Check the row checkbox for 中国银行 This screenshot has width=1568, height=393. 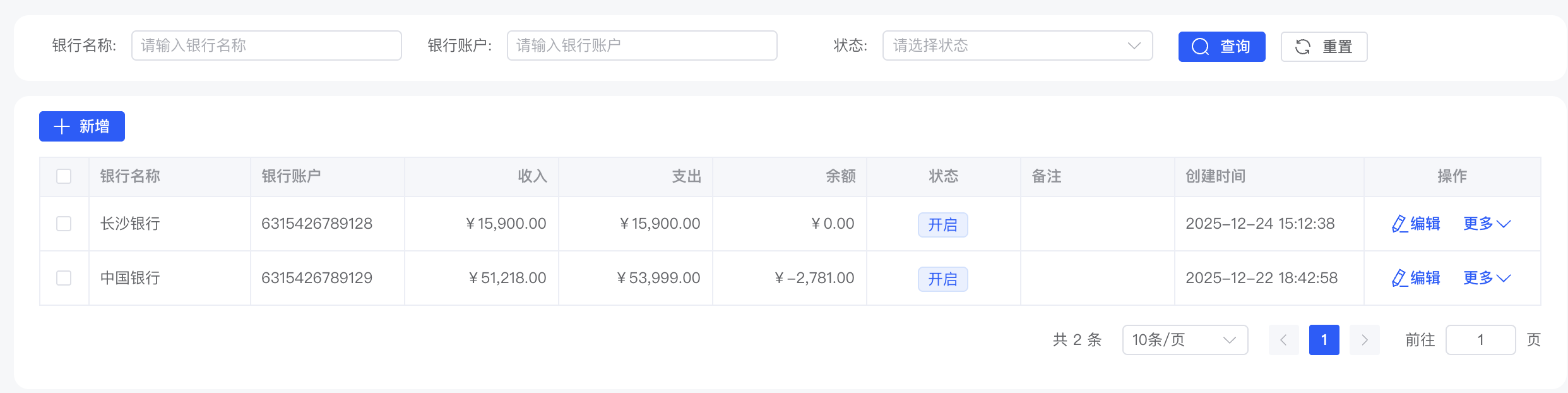(63, 277)
